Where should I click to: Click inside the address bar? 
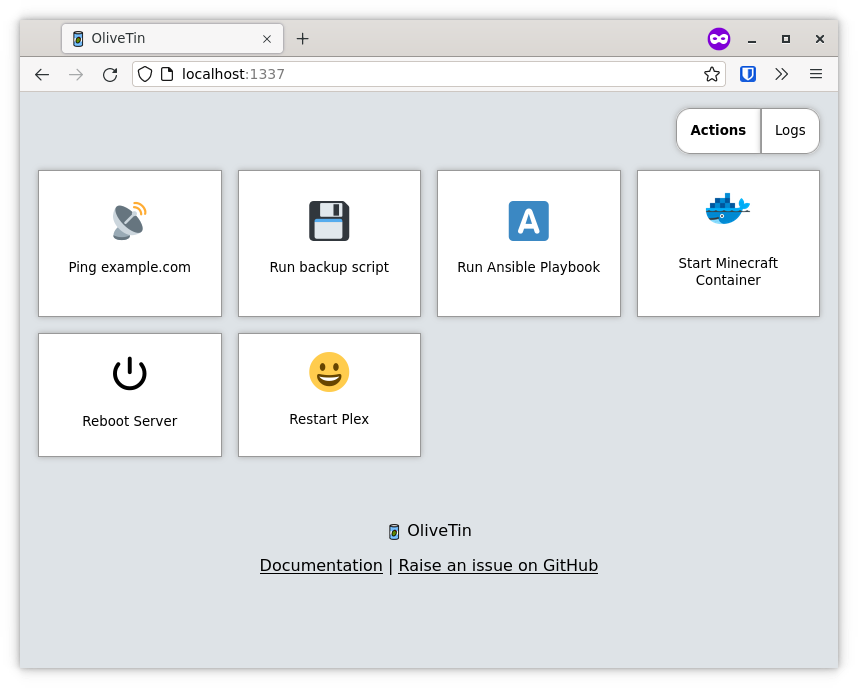click(400, 74)
